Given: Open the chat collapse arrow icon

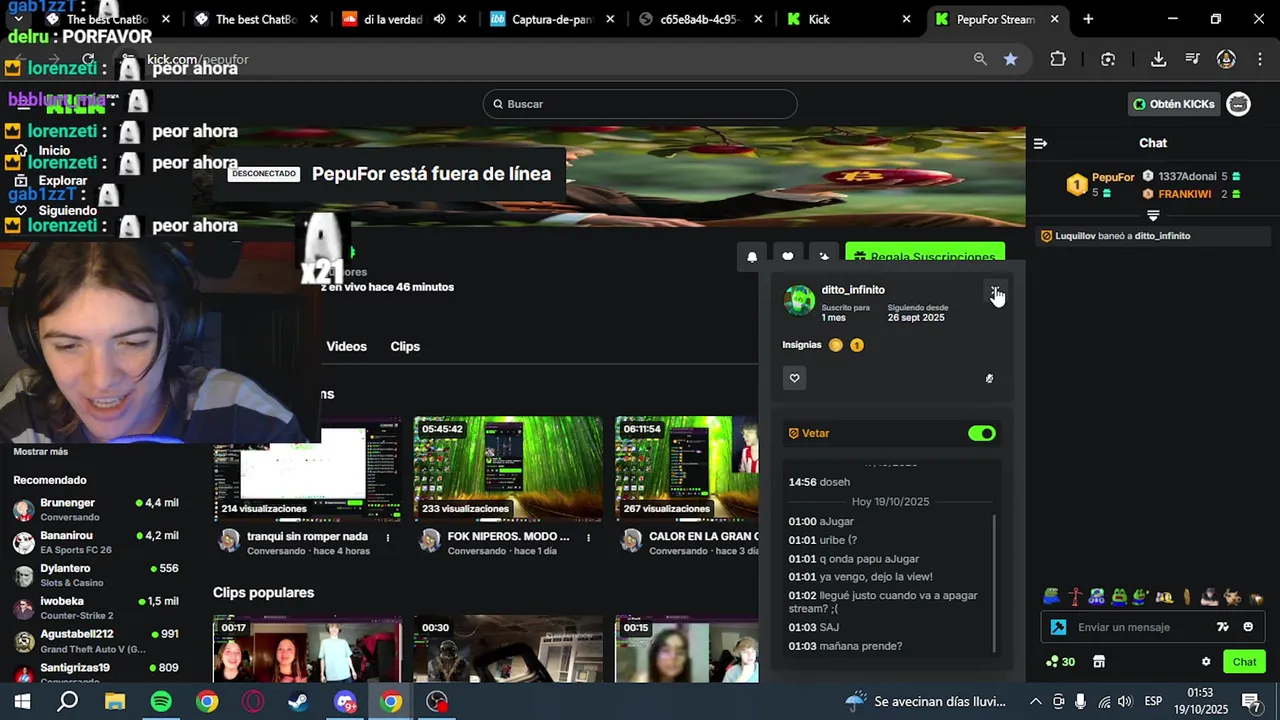Looking at the screenshot, I should pyautogui.click(x=1040, y=143).
